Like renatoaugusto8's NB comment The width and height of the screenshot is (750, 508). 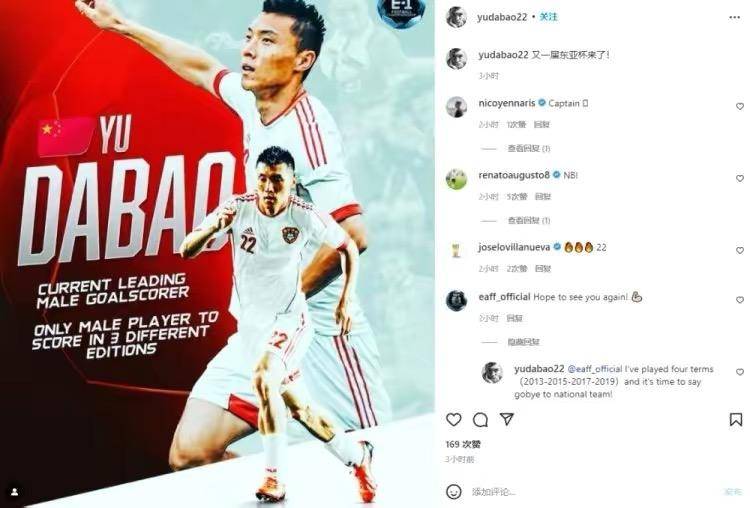point(739,178)
